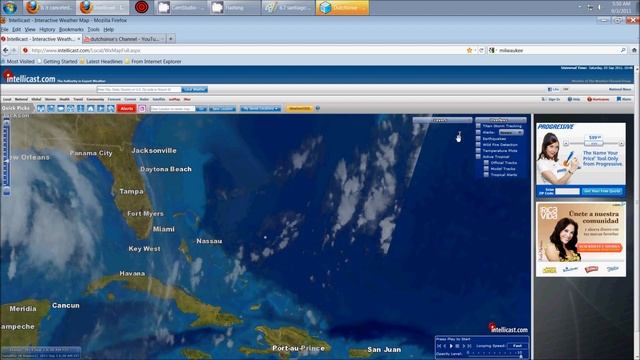This screenshot has width=640, height=360.
Task: Click the blue help question-mark icon
Action: point(318,108)
